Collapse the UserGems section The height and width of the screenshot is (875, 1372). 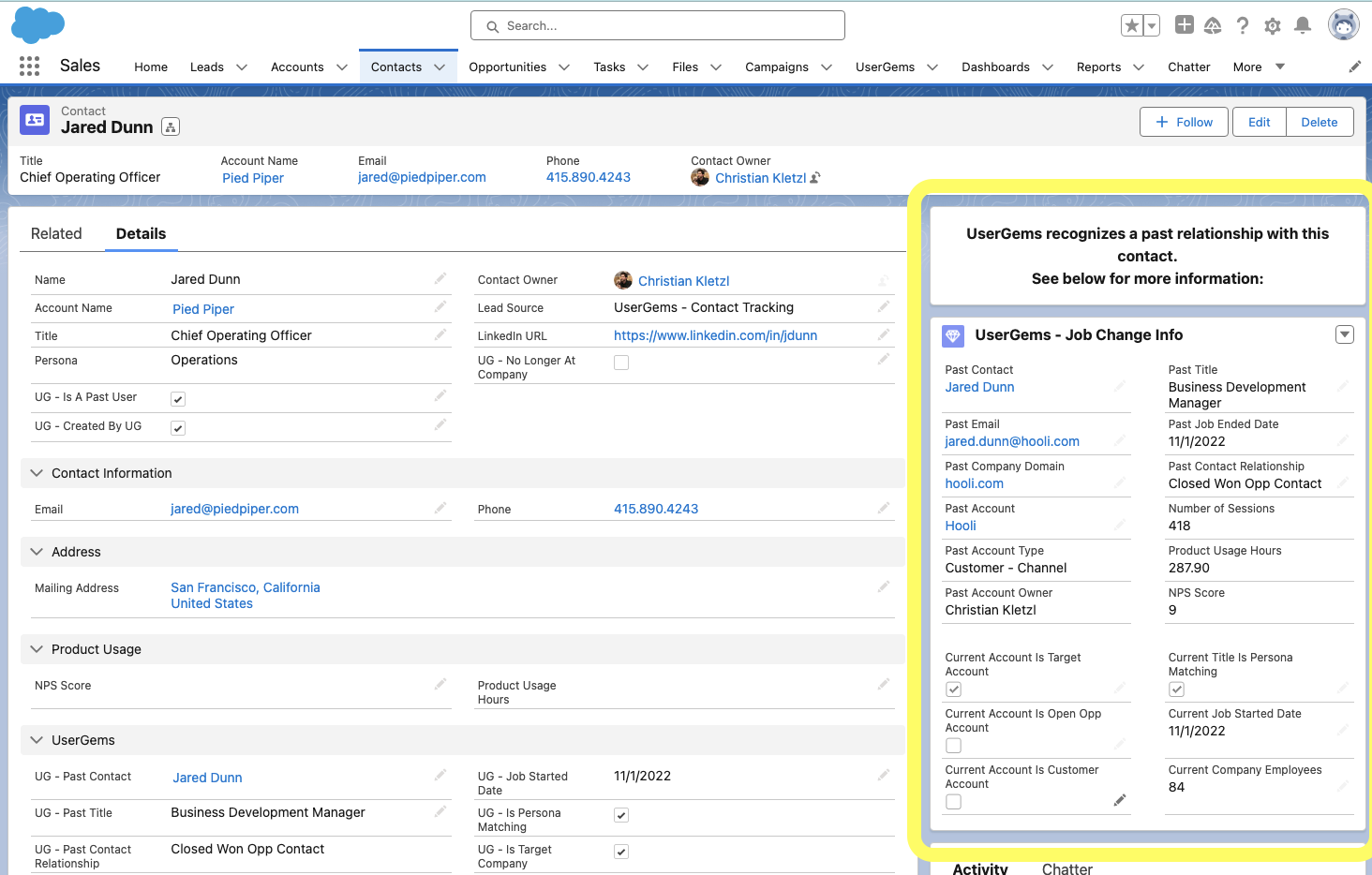pyautogui.click(x=37, y=740)
